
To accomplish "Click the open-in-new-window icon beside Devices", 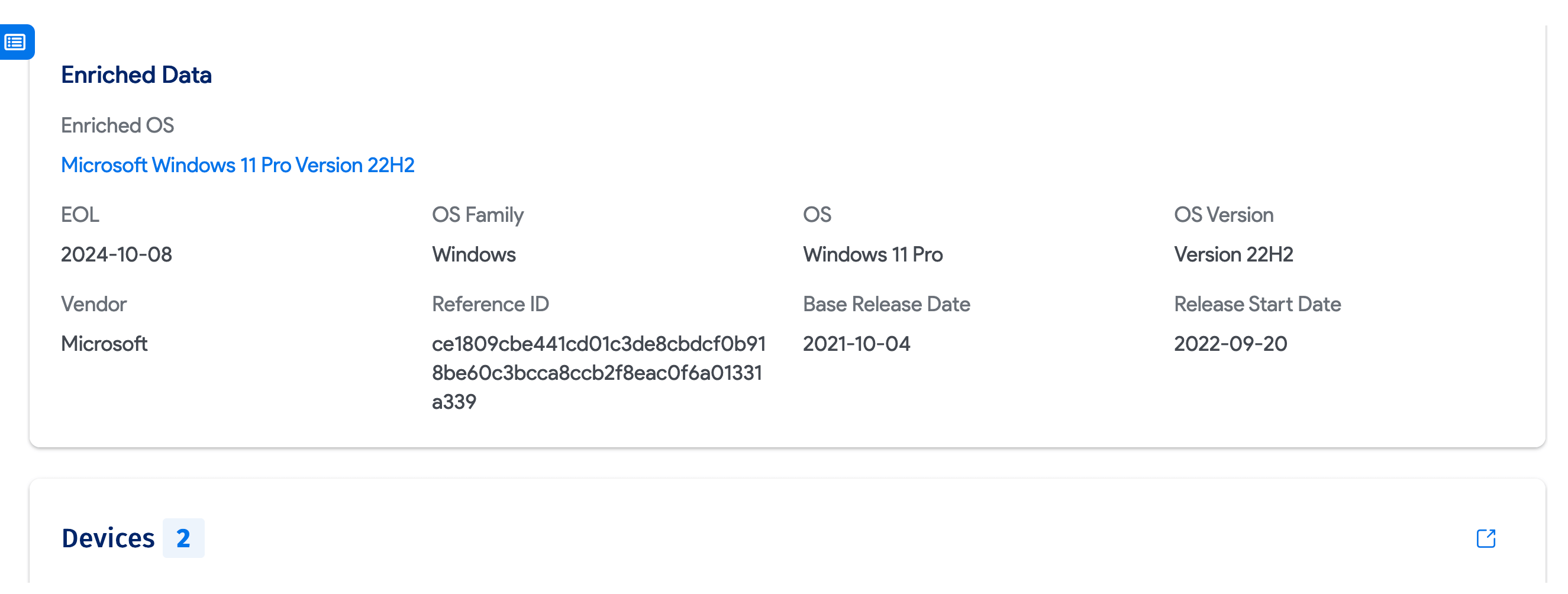I will point(1485,538).
